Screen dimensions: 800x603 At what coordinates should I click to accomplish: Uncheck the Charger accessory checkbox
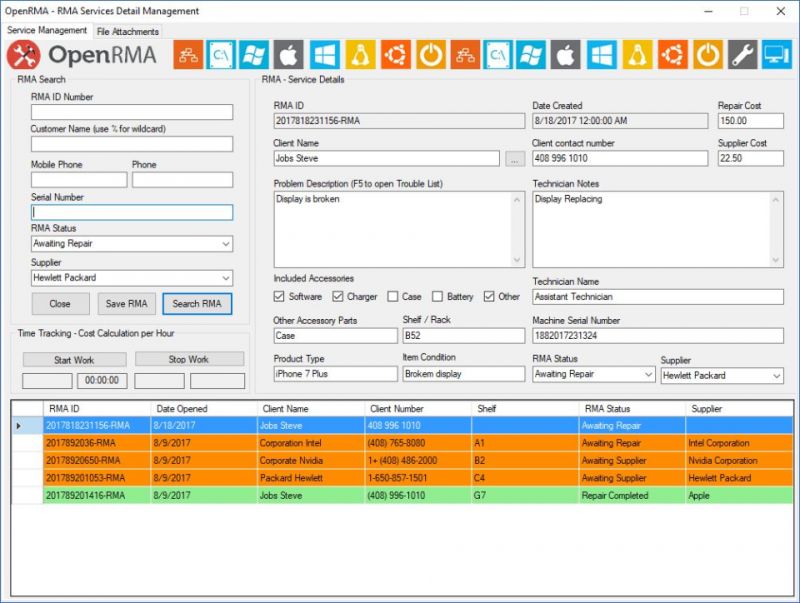338,296
